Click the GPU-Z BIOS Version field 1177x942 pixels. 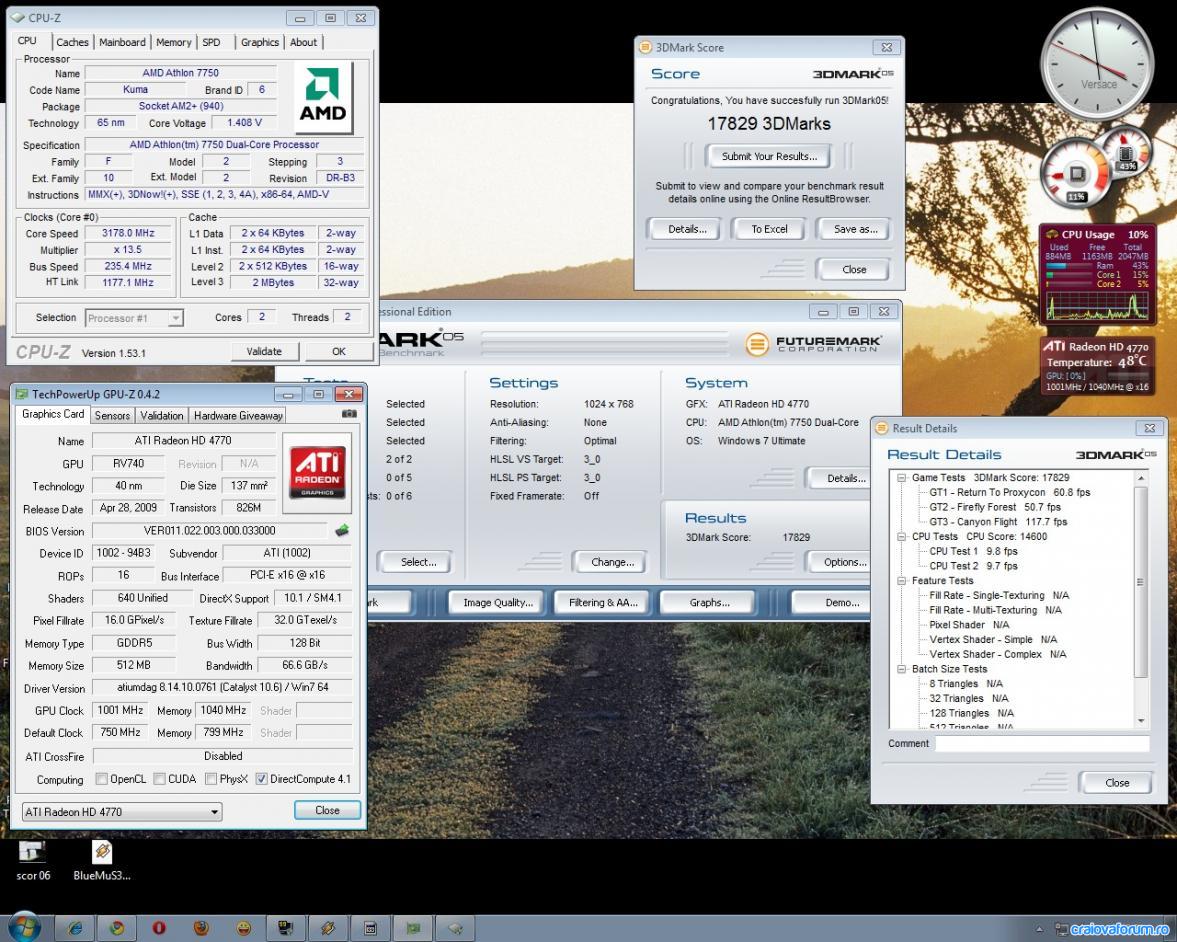coord(209,531)
